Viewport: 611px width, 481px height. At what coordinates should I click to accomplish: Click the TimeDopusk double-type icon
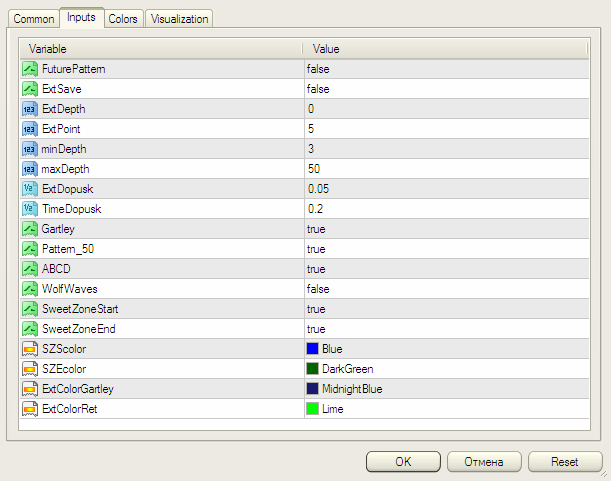coord(30,209)
